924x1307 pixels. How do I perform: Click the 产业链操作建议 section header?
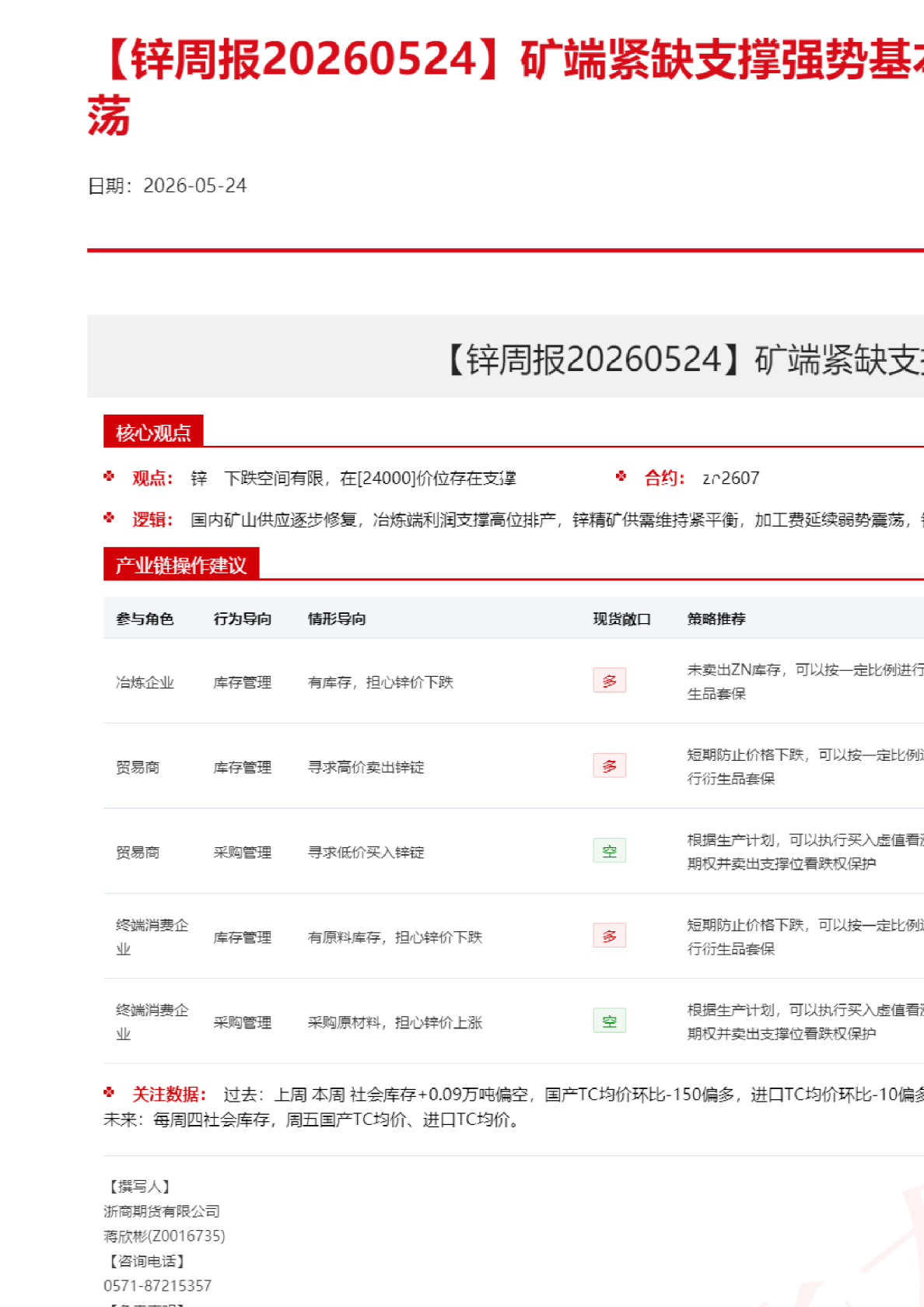pyautogui.click(x=181, y=564)
